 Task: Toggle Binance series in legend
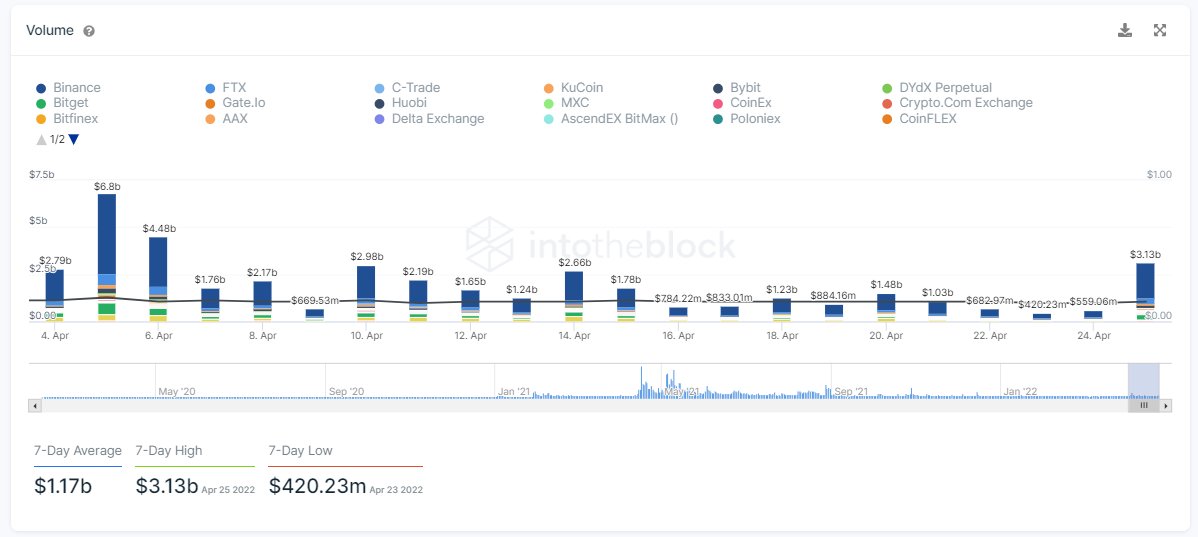(x=68, y=88)
